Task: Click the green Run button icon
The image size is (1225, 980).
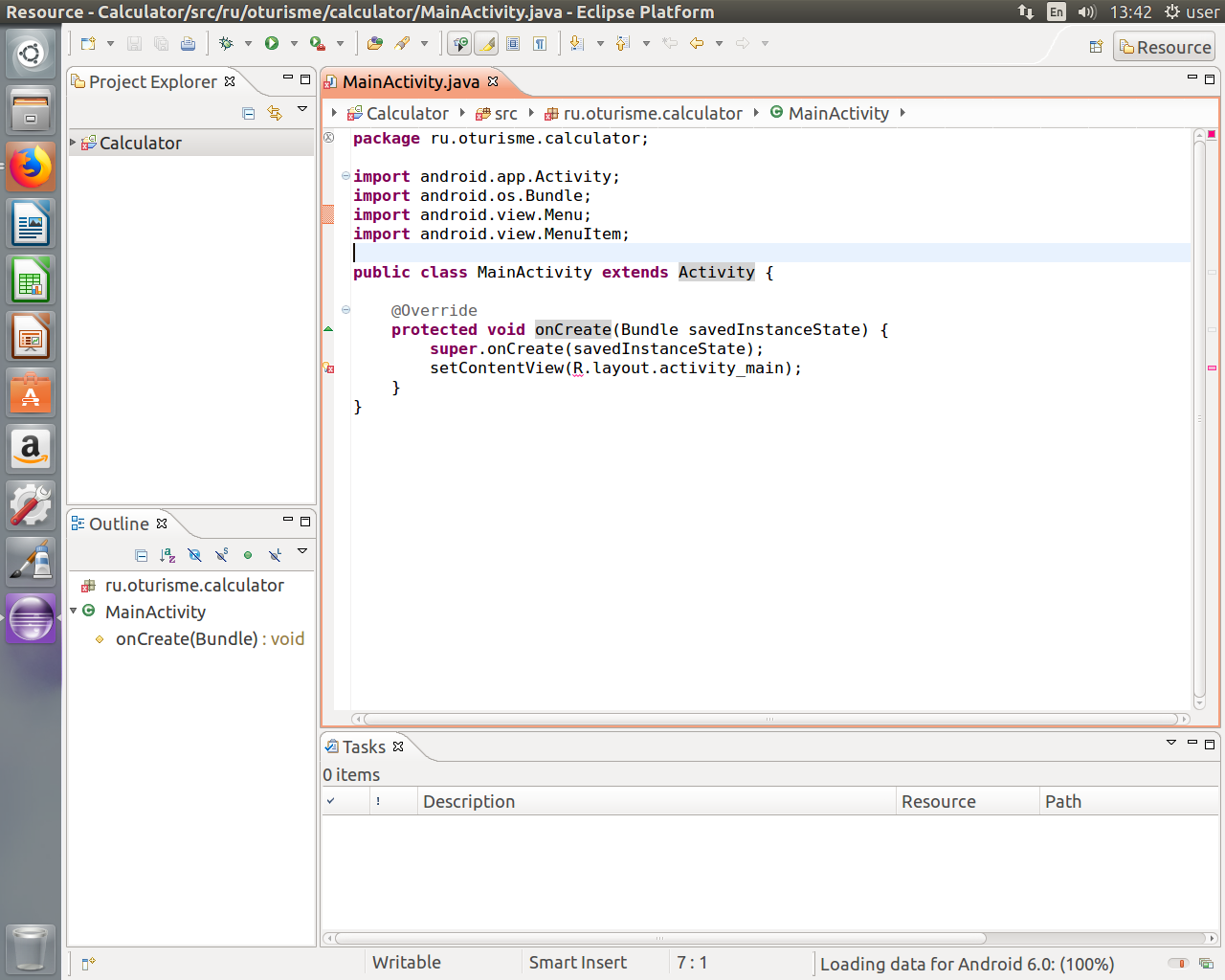Action: [272, 43]
